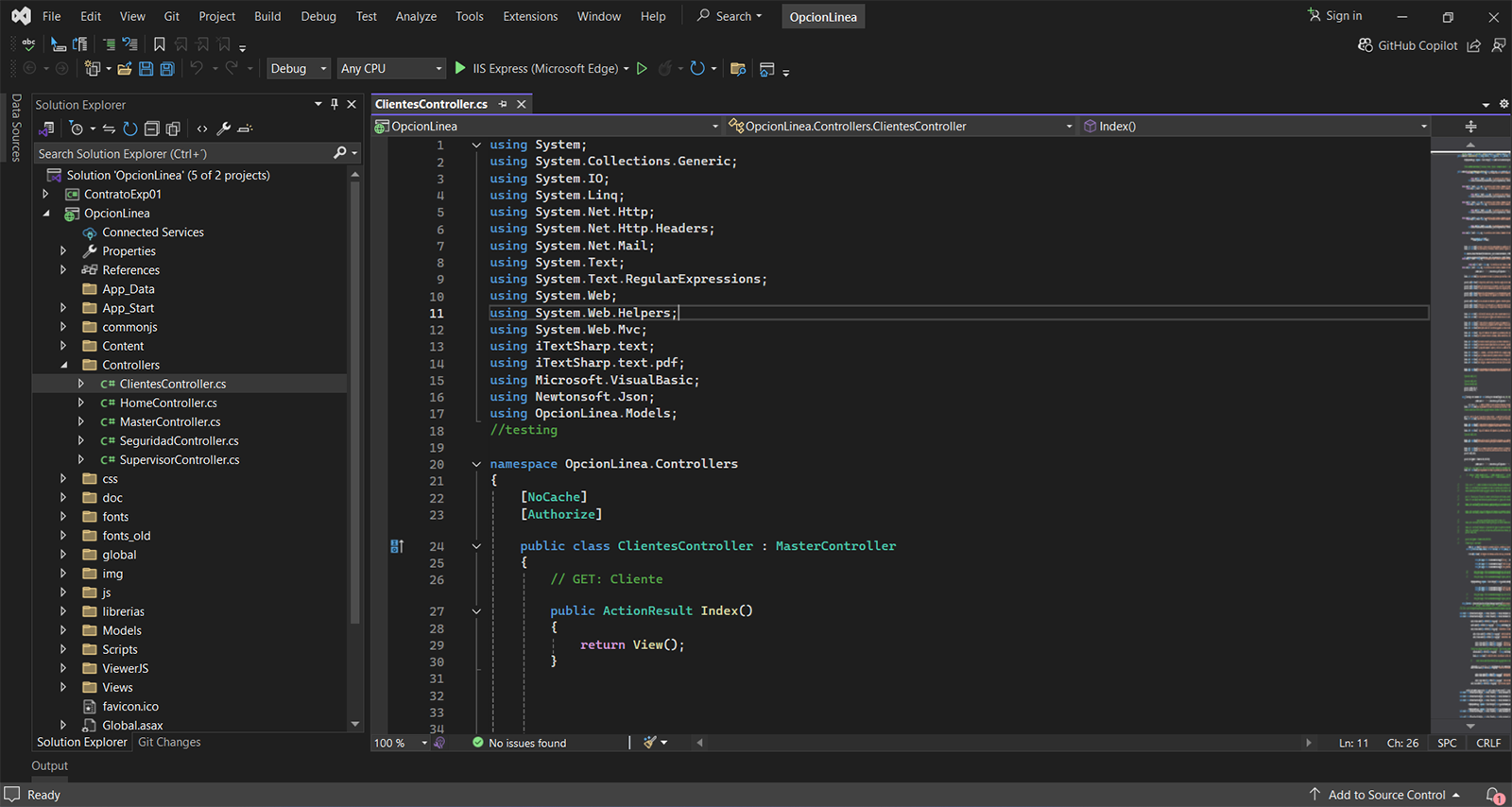Start debugging with the green IIS Express play icon

pos(460,68)
